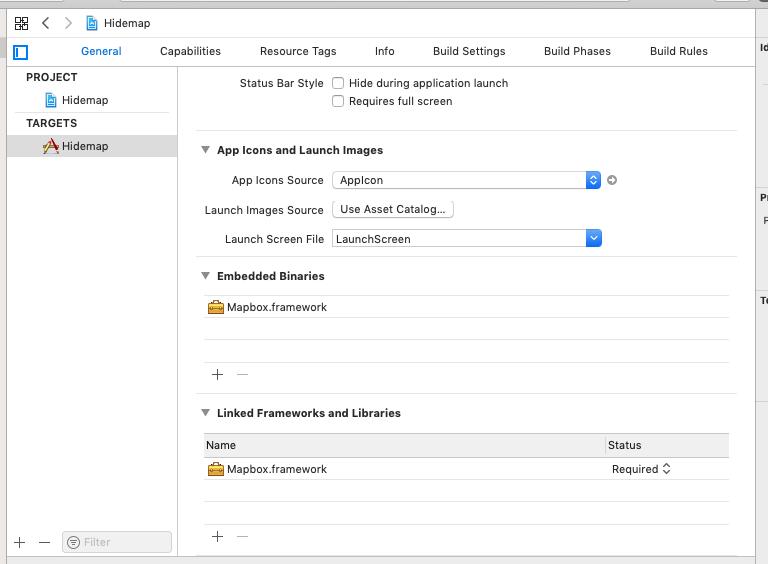Click the Filter search field
This screenshot has width=768, height=564.
[x=118, y=542]
